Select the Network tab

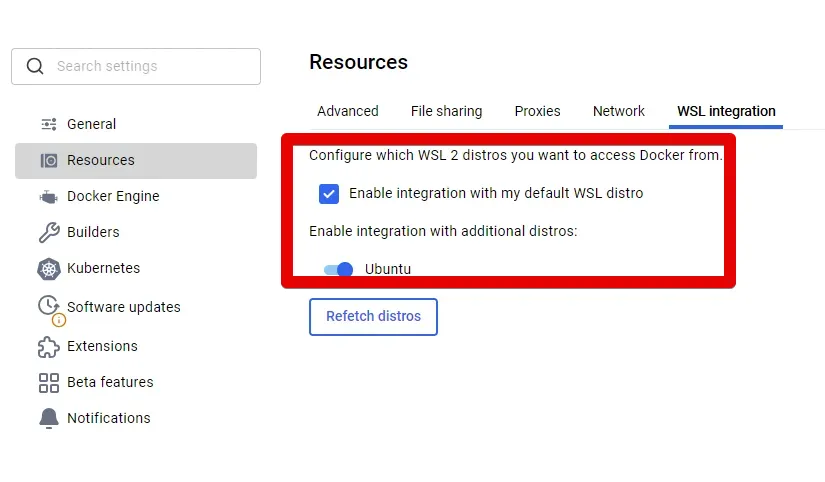(619, 111)
